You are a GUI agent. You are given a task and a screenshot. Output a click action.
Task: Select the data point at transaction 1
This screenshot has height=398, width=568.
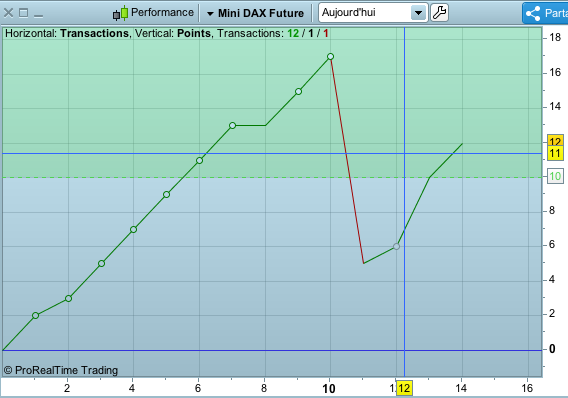tap(35, 315)
